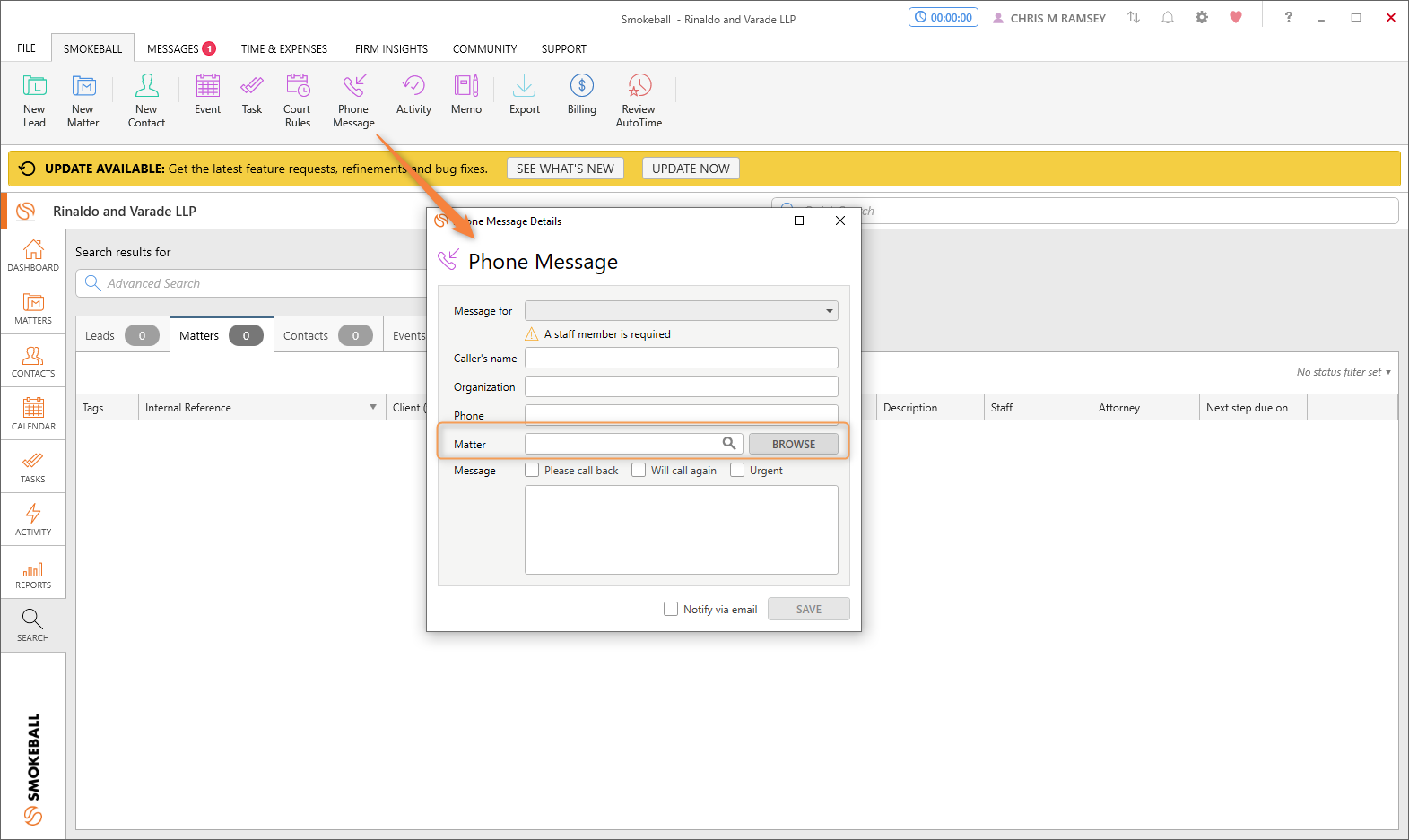Create an Event from the ribbon
The height and width of the screenshot is (840, 1409).
click(x=207, y=94)
